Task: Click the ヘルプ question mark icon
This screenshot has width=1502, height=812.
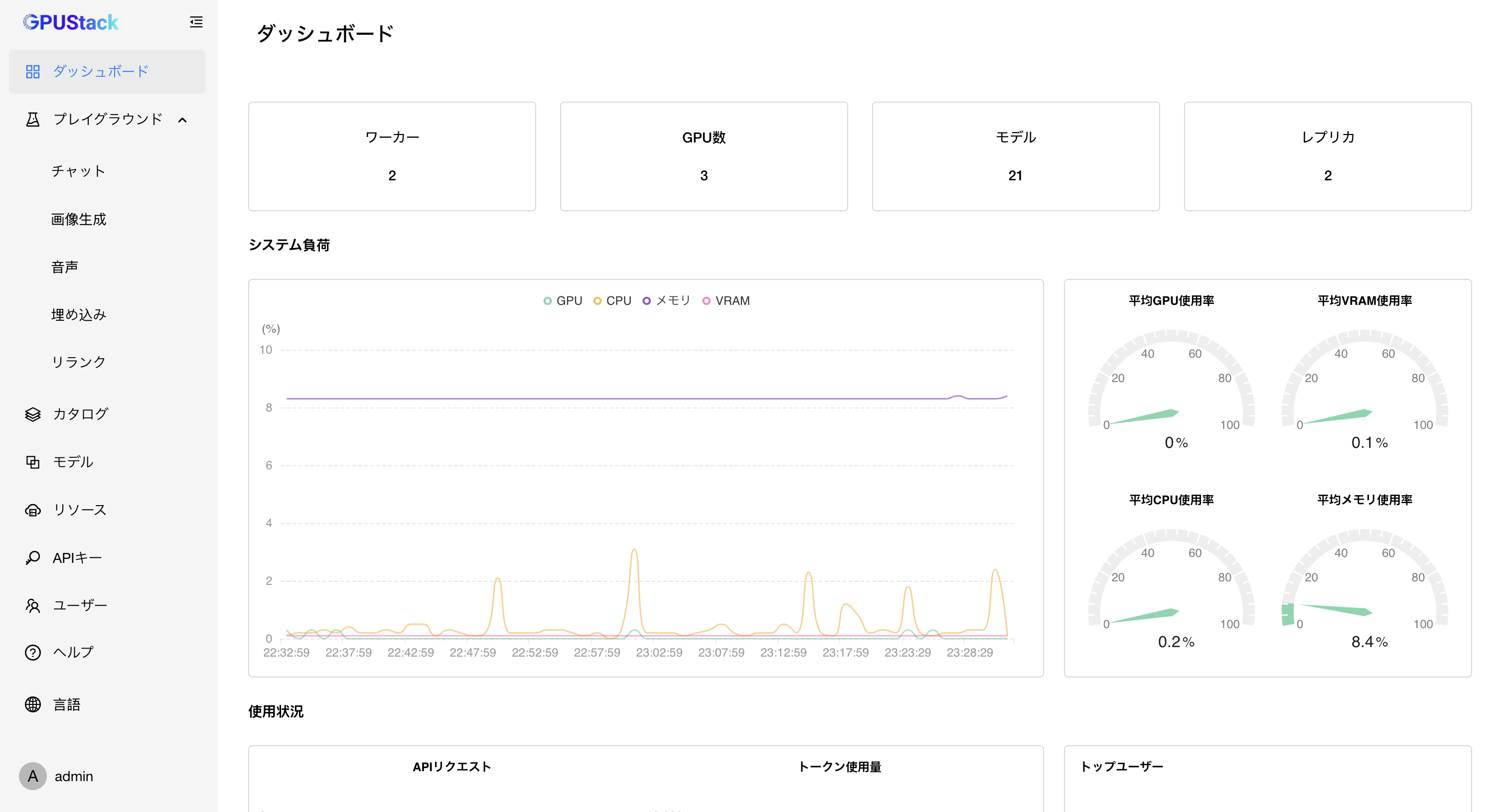Action: click(x=33, y=652)
